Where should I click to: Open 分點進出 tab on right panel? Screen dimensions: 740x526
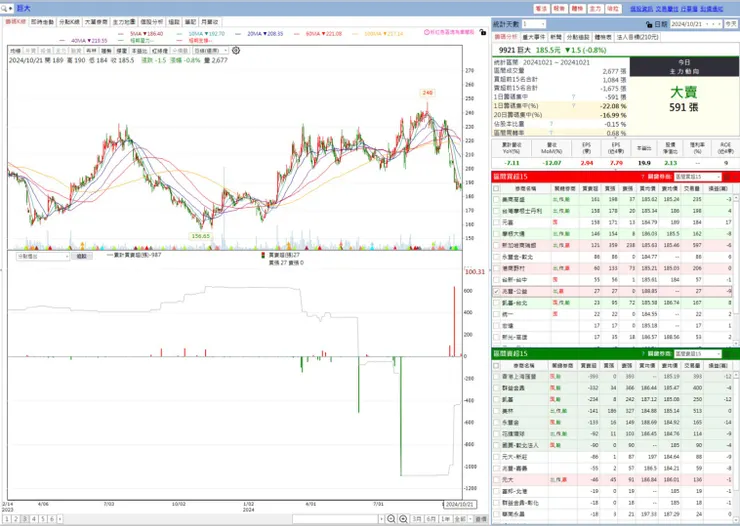tap(578, 37)
